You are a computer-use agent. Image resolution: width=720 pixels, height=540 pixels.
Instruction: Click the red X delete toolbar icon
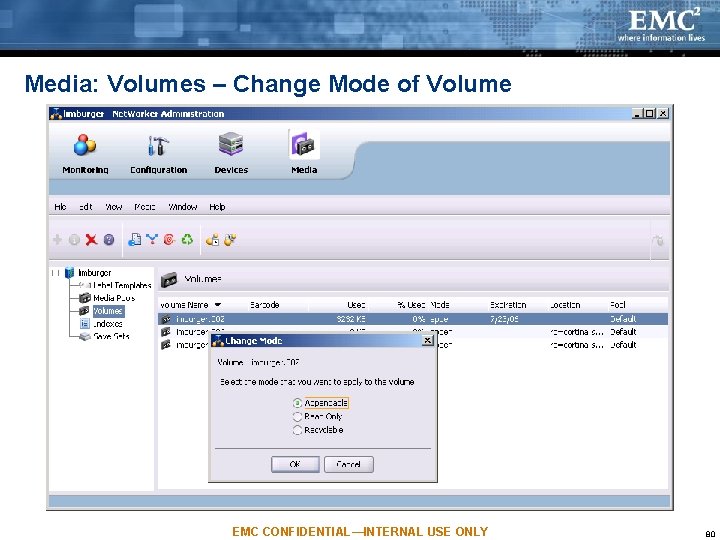91,240
